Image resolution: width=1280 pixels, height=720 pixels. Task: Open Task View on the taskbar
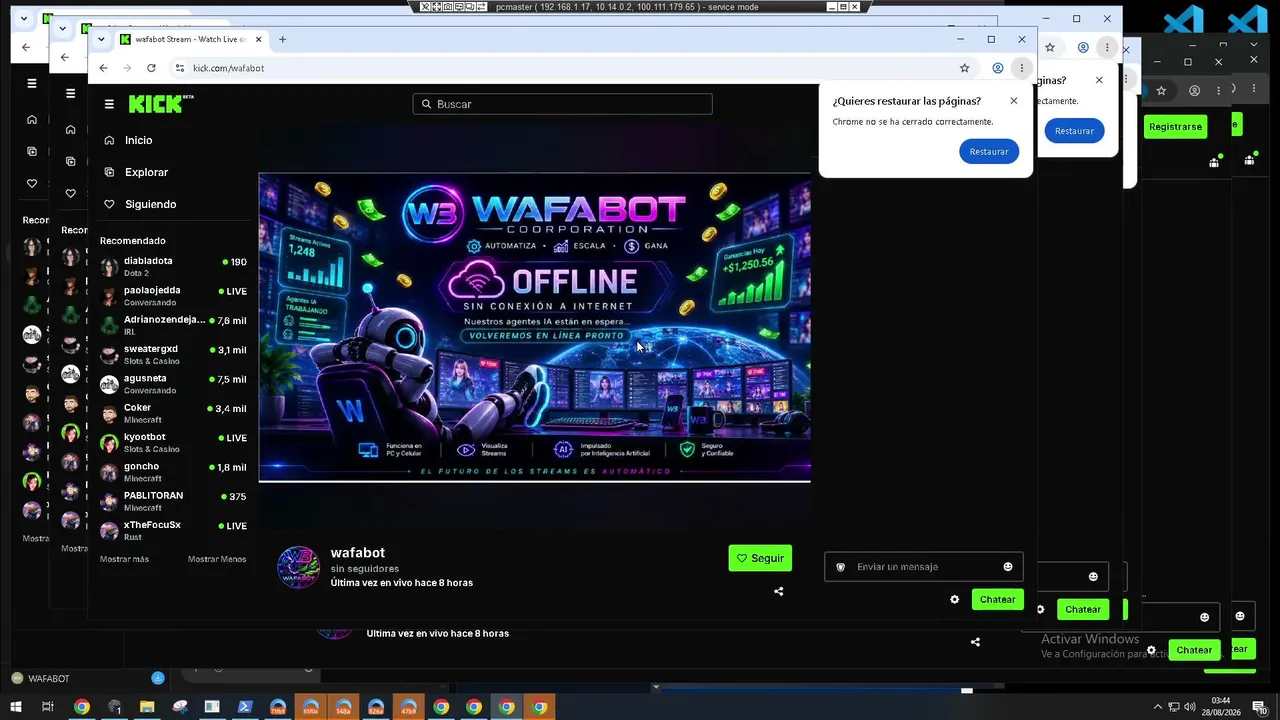click(x=47, y=707)
